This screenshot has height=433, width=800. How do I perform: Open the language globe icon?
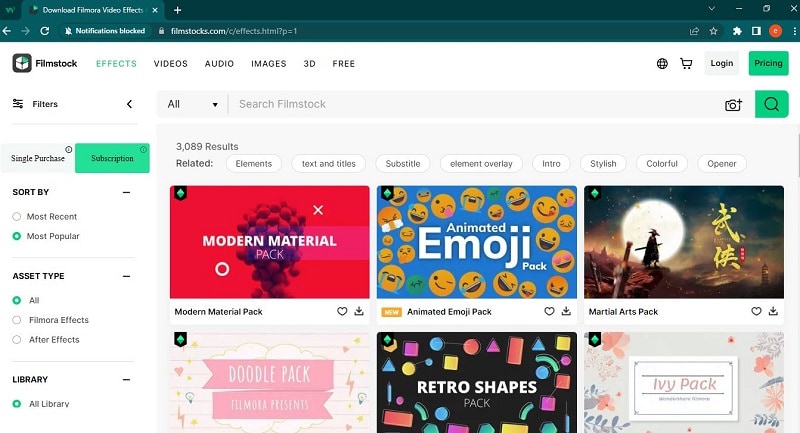point(662,64)
